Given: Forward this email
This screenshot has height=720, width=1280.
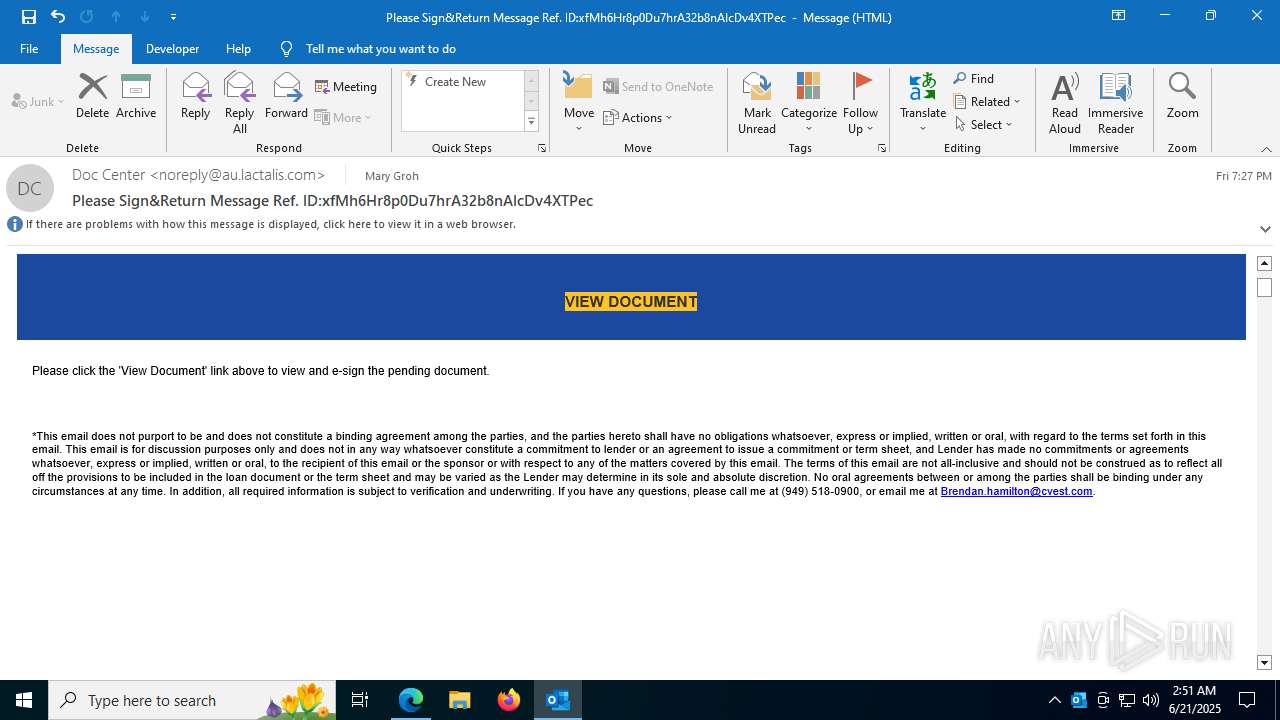Looking at the screenshot, I should click(x=286, y=96).
